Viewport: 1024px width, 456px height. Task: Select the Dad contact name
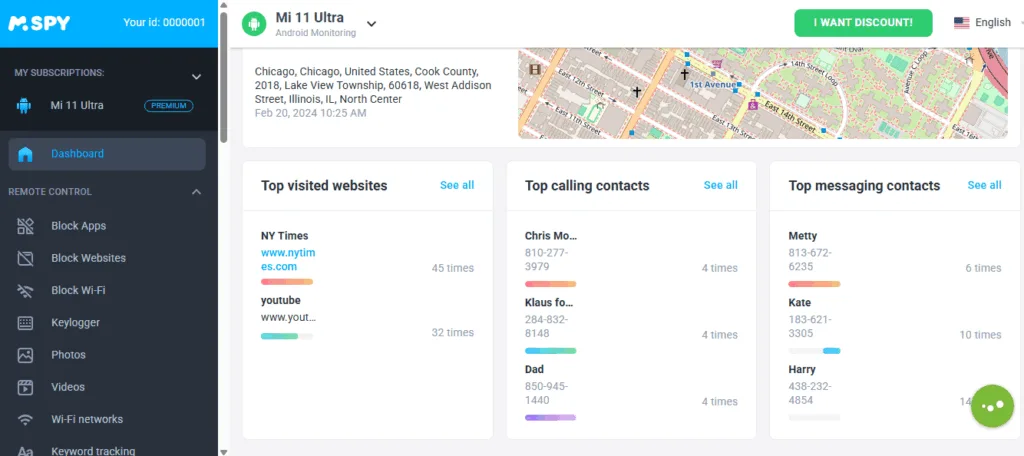[534, 370]
